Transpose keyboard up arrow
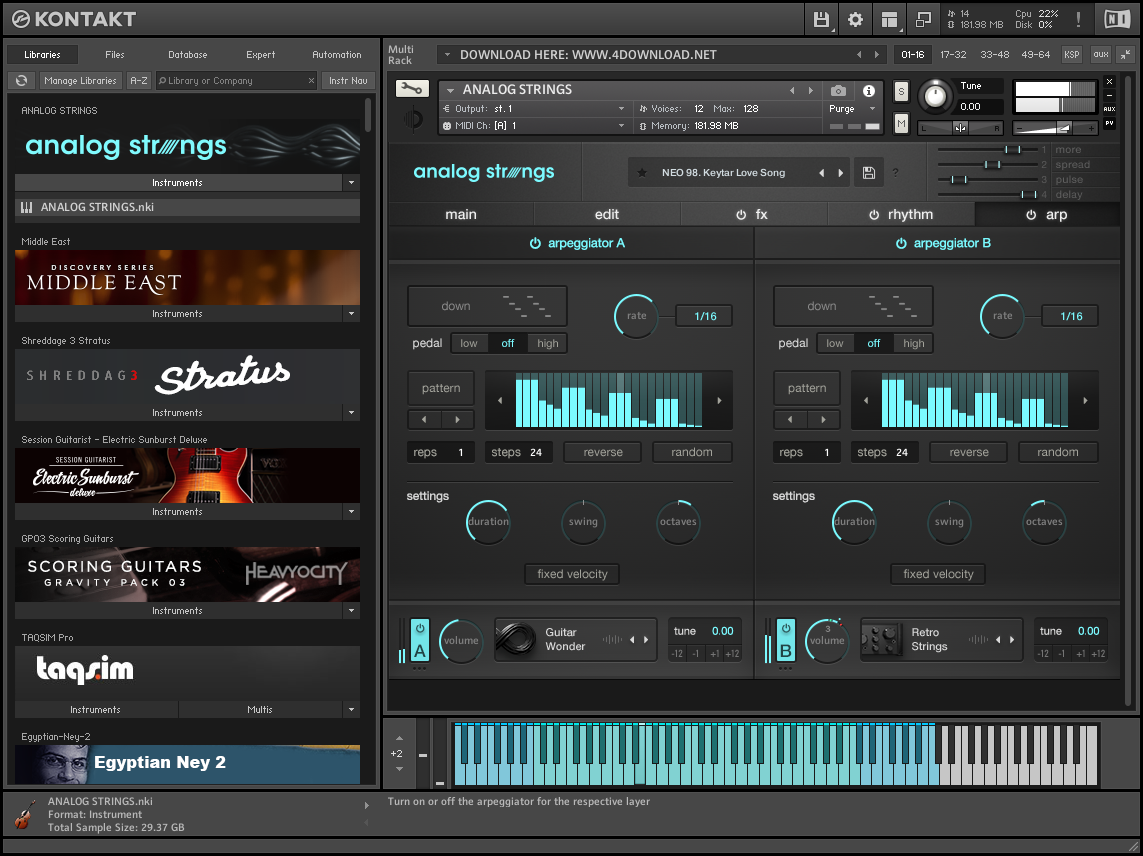 (x=399, y=738)
